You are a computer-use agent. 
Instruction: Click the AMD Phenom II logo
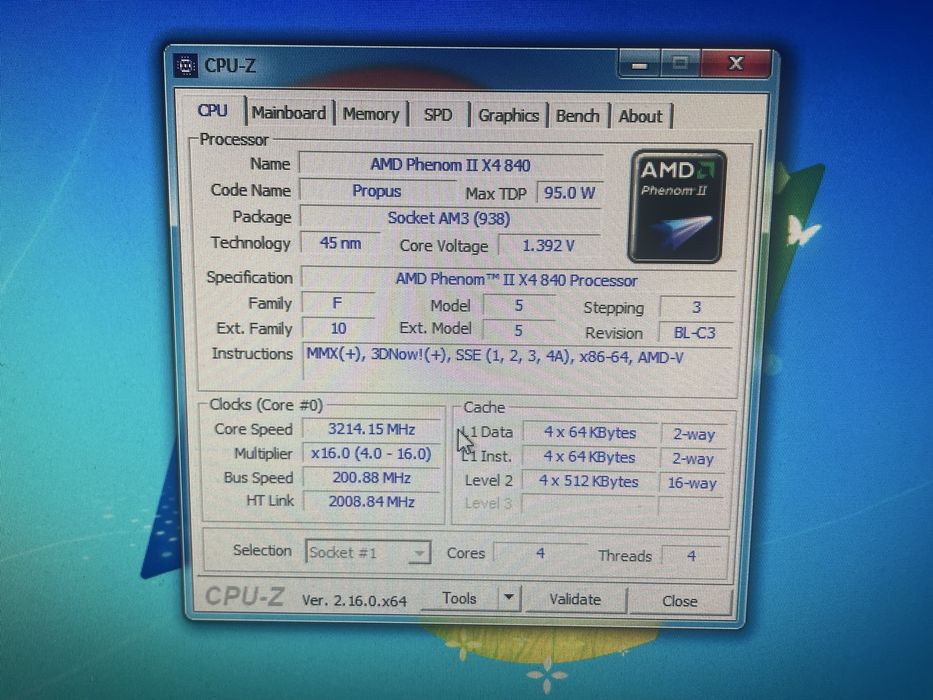677,207
